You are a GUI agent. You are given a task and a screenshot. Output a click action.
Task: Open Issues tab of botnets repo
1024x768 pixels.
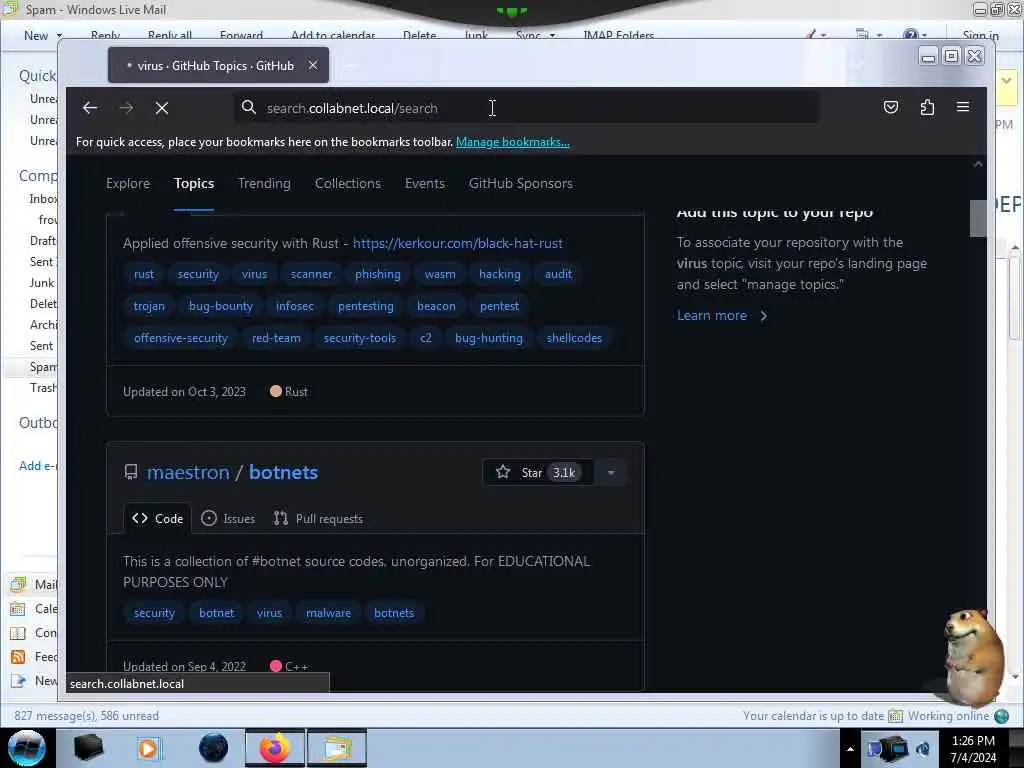228,519
